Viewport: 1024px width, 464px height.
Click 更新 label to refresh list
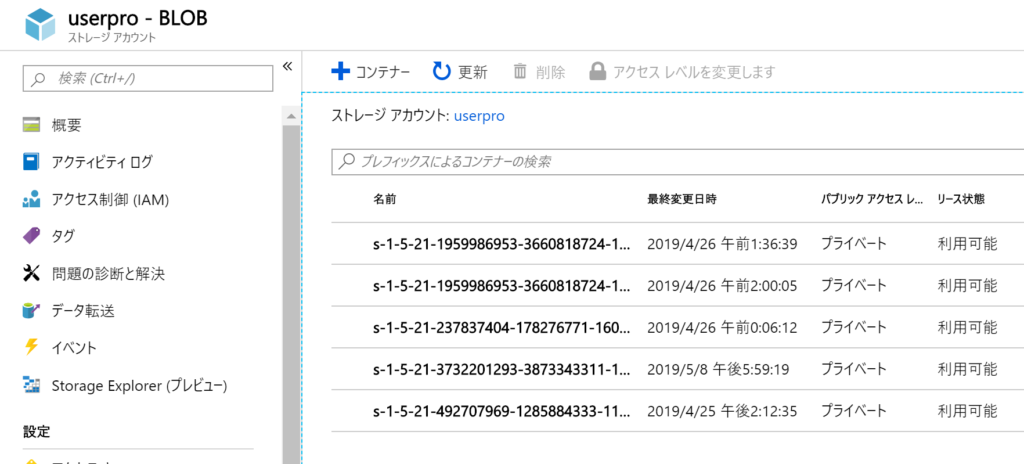(x=472, y=72)
